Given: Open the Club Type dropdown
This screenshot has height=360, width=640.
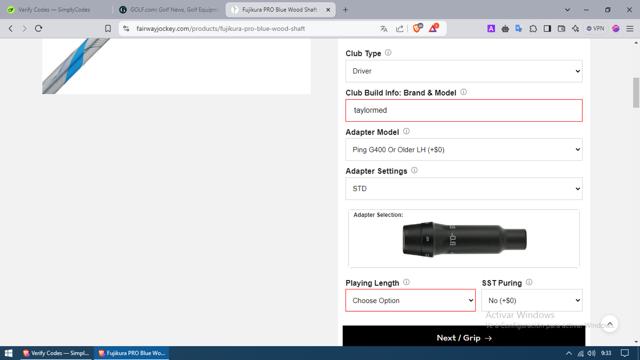Looking at the screenshot, I should [x=464, y=71].
